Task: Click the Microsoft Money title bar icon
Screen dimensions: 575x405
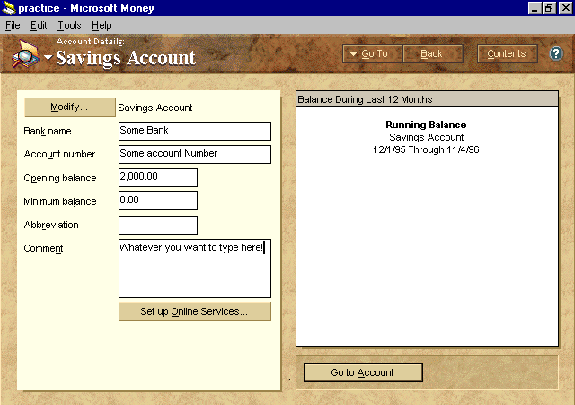Action: [9, 8]
